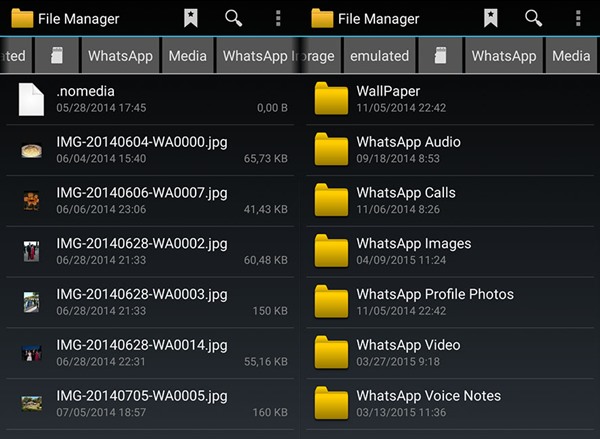Image resolution: width=600 pixels, height=439 pixels.
Task: Tap the WhatsApp Images folder name
Action: [x=414, y=244]
